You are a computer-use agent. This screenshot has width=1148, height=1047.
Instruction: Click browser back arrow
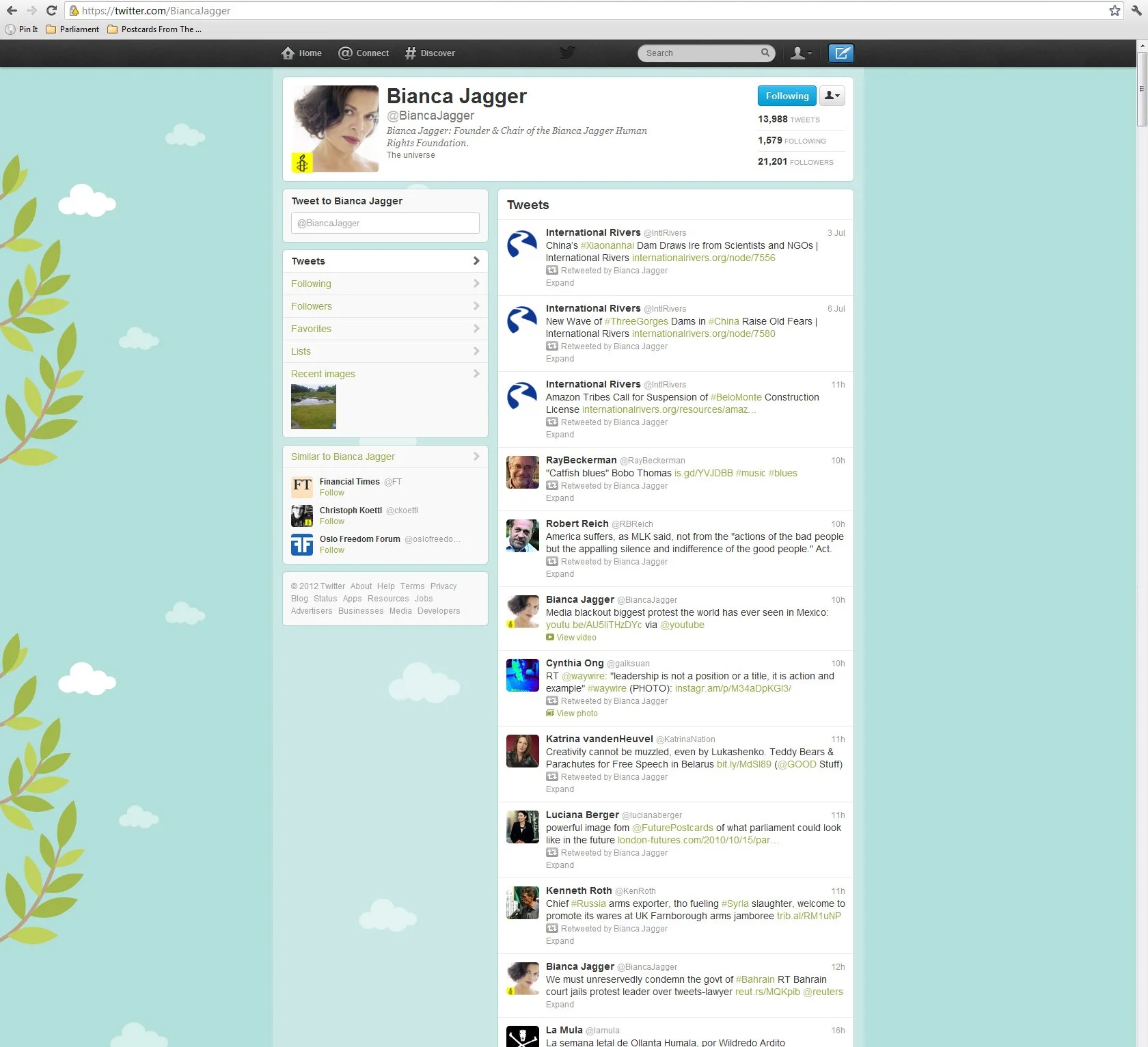(12, 10)
